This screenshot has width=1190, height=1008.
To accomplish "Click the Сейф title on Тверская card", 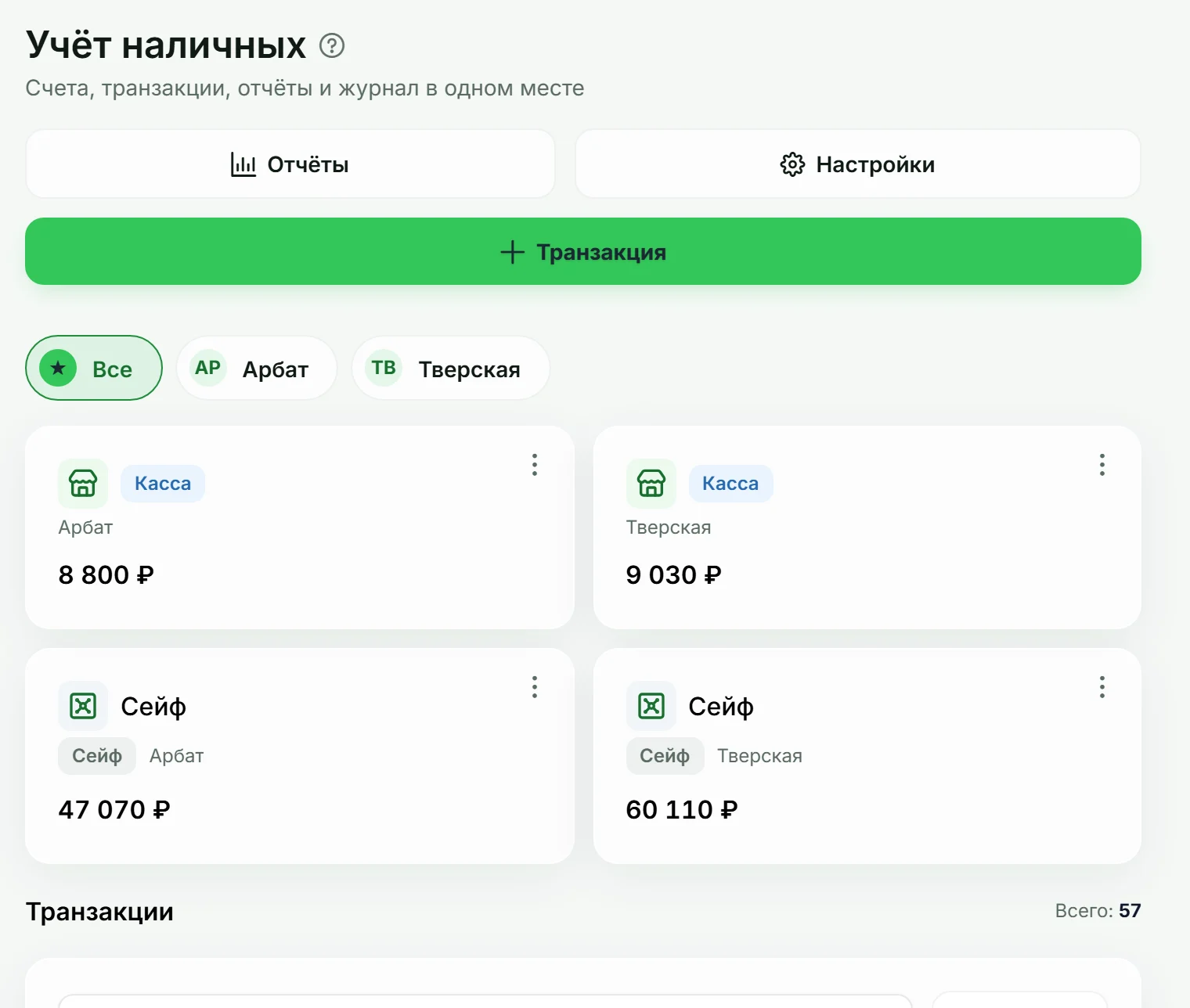I will 721,707.
